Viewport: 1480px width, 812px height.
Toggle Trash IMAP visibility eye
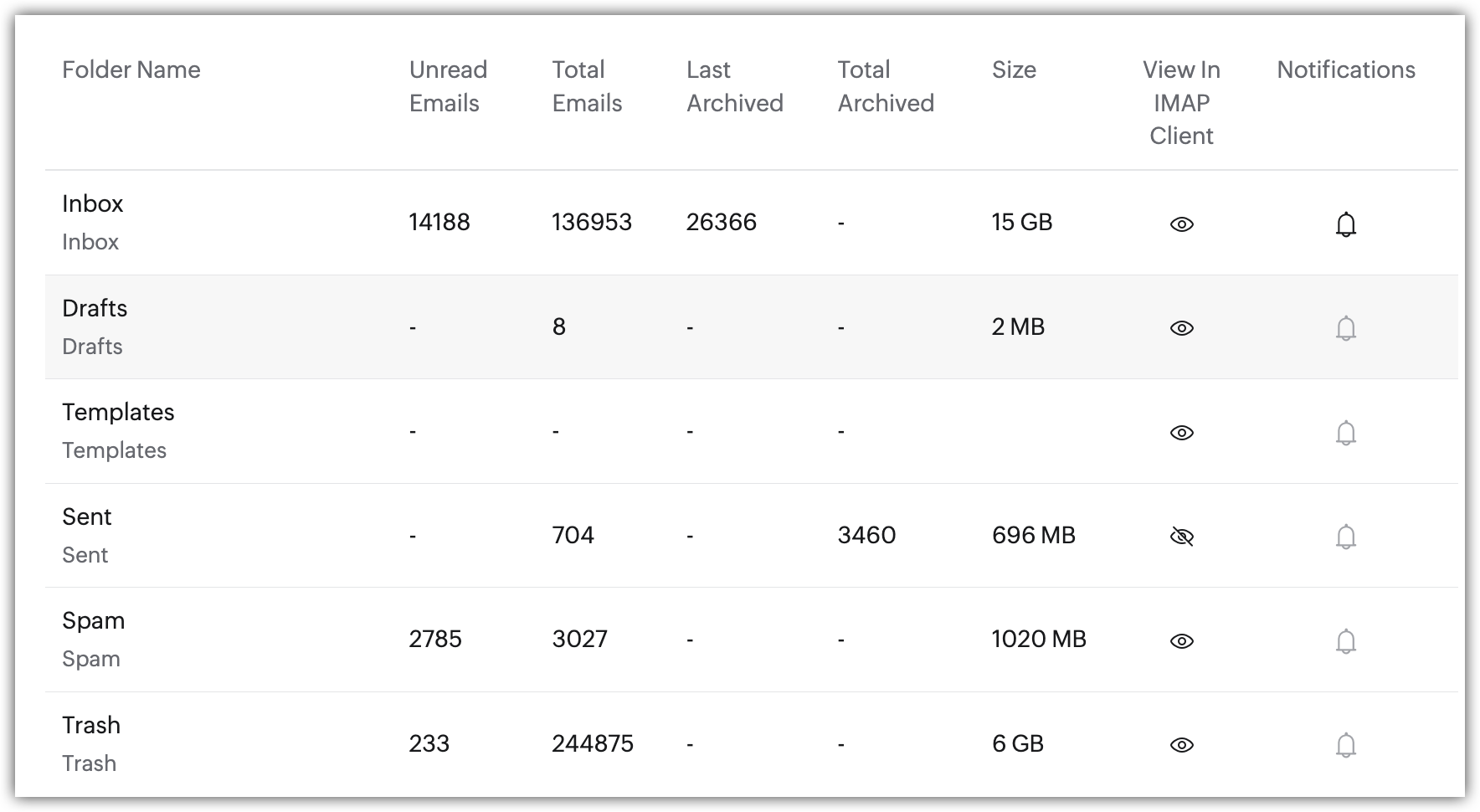1181,745
